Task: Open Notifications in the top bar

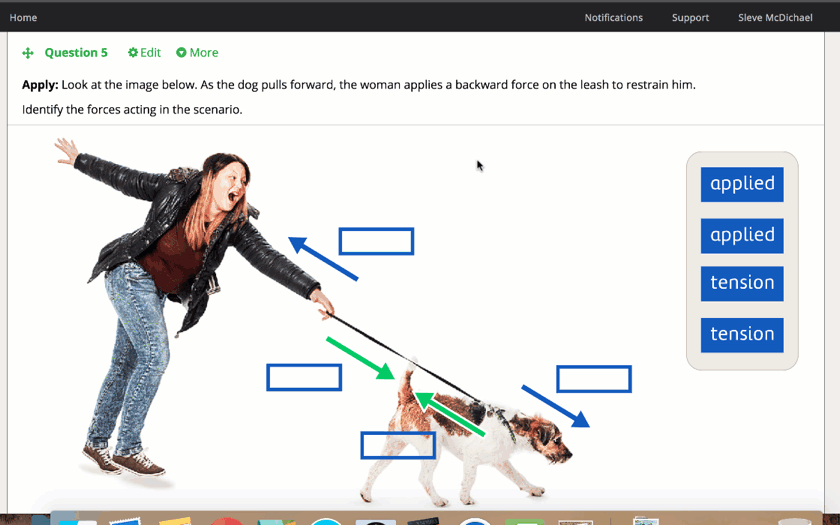Action: 613,18
